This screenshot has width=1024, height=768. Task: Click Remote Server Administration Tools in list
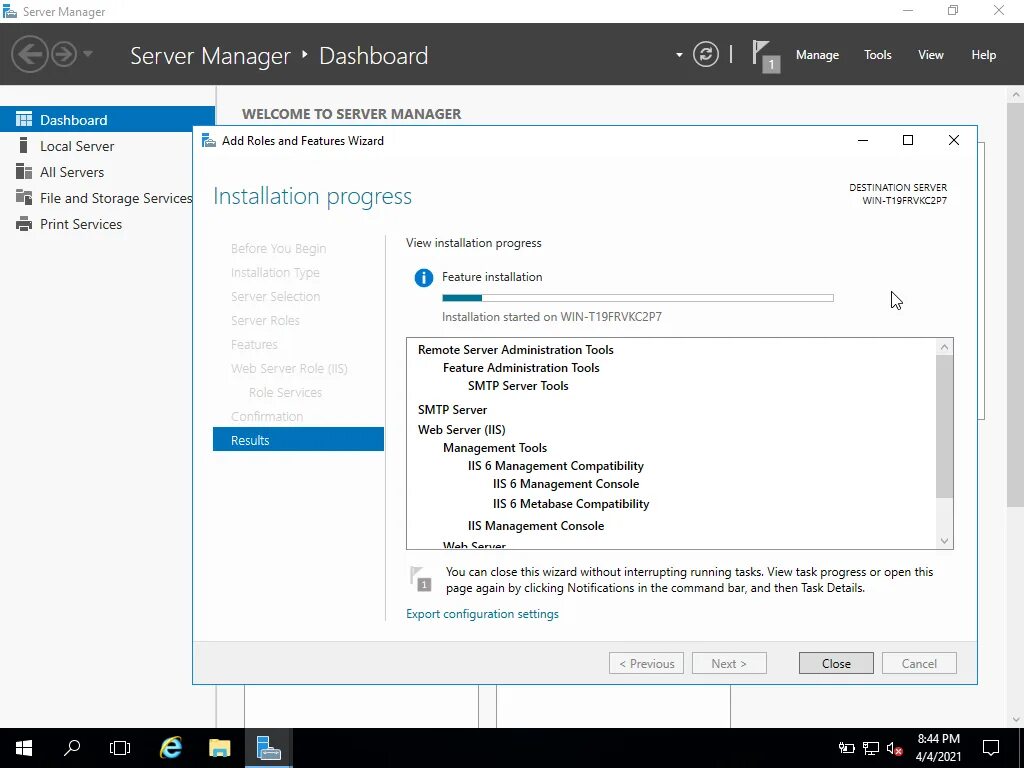515,349
